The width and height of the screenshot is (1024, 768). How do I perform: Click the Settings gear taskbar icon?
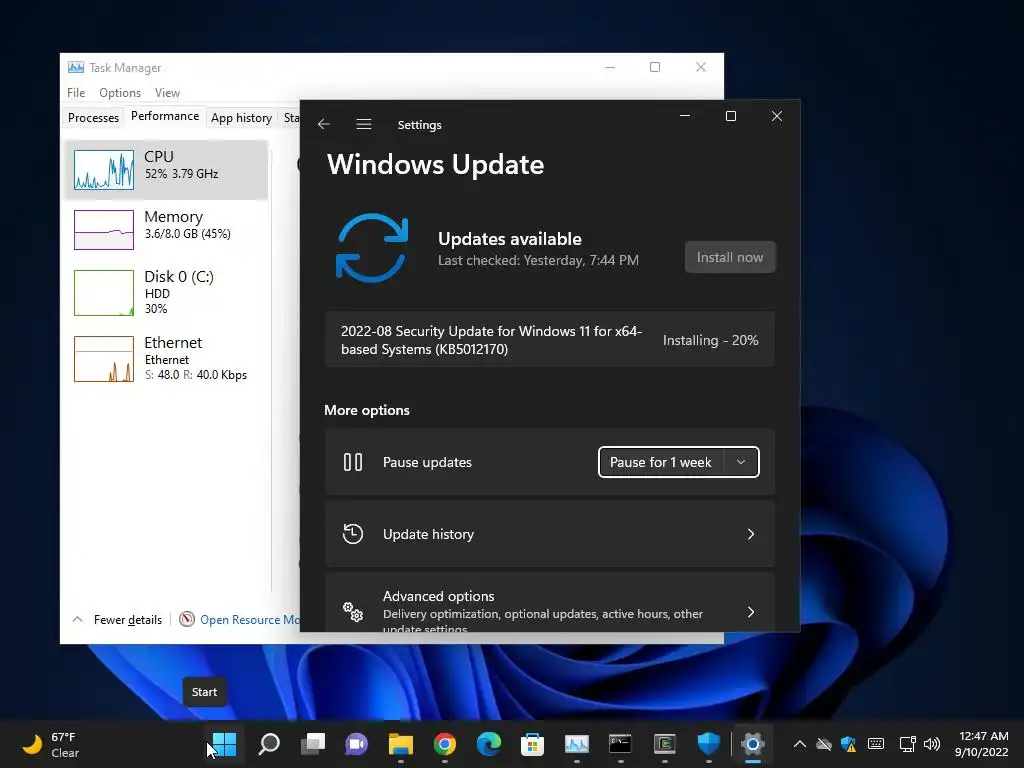click(x=752, y=744)
